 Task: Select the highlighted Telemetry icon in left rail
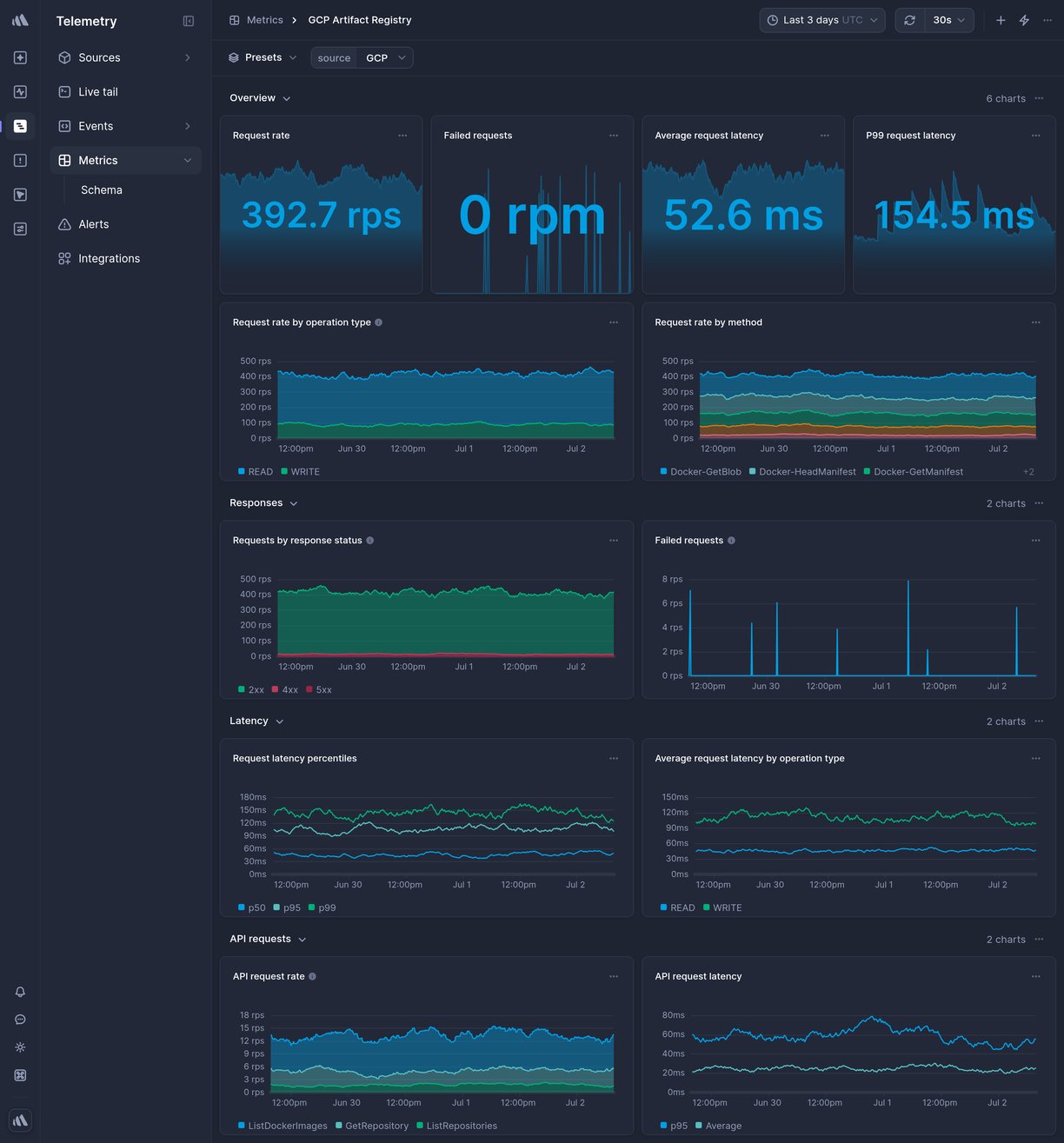20,126
